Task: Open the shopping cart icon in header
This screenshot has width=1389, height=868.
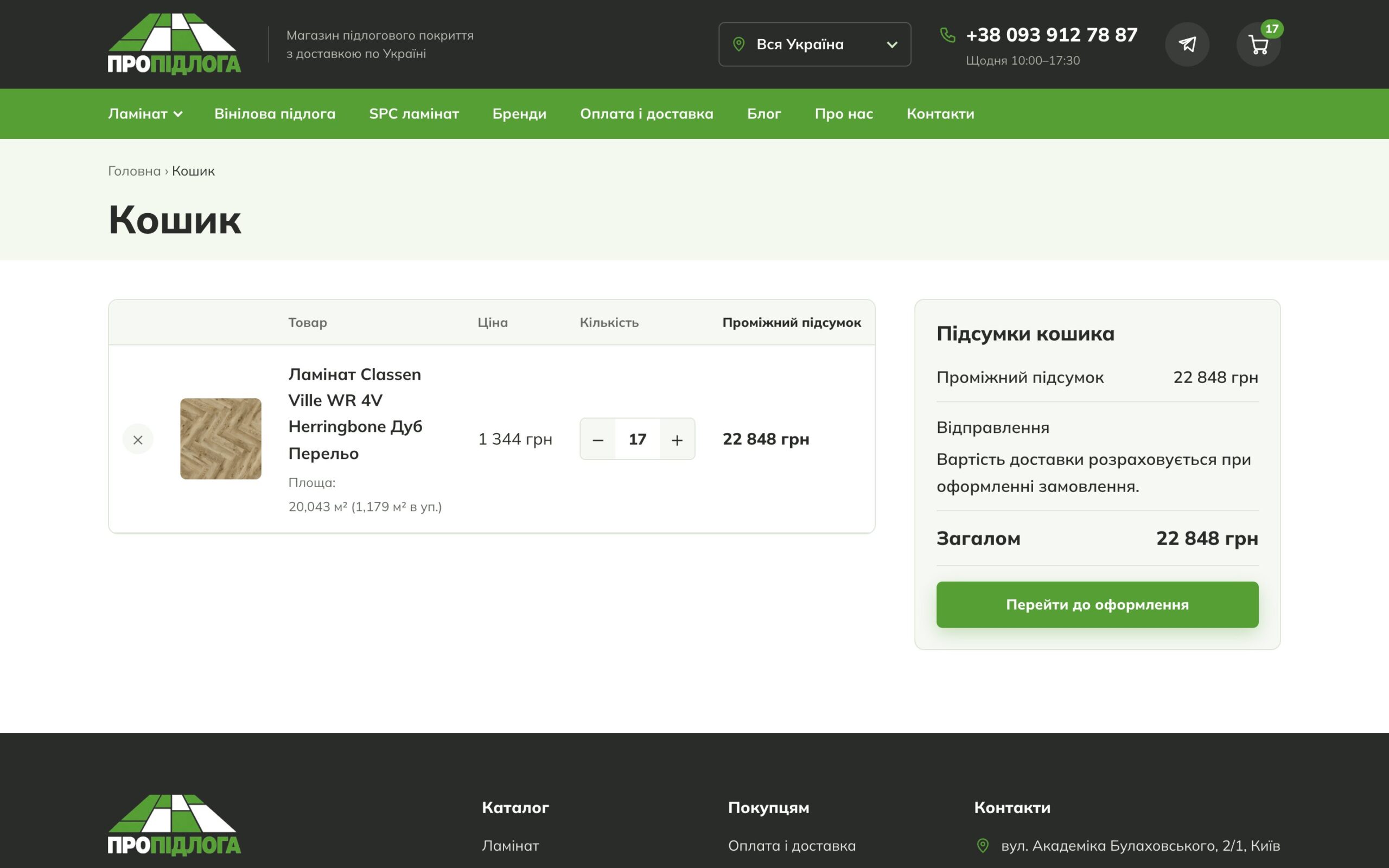Action: (1258, 44)
